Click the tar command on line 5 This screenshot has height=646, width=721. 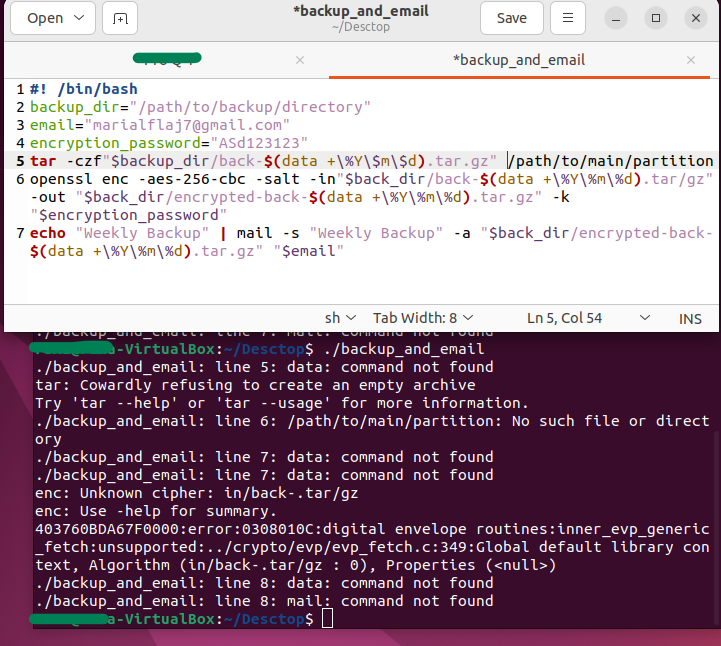(x=43, y=161)
